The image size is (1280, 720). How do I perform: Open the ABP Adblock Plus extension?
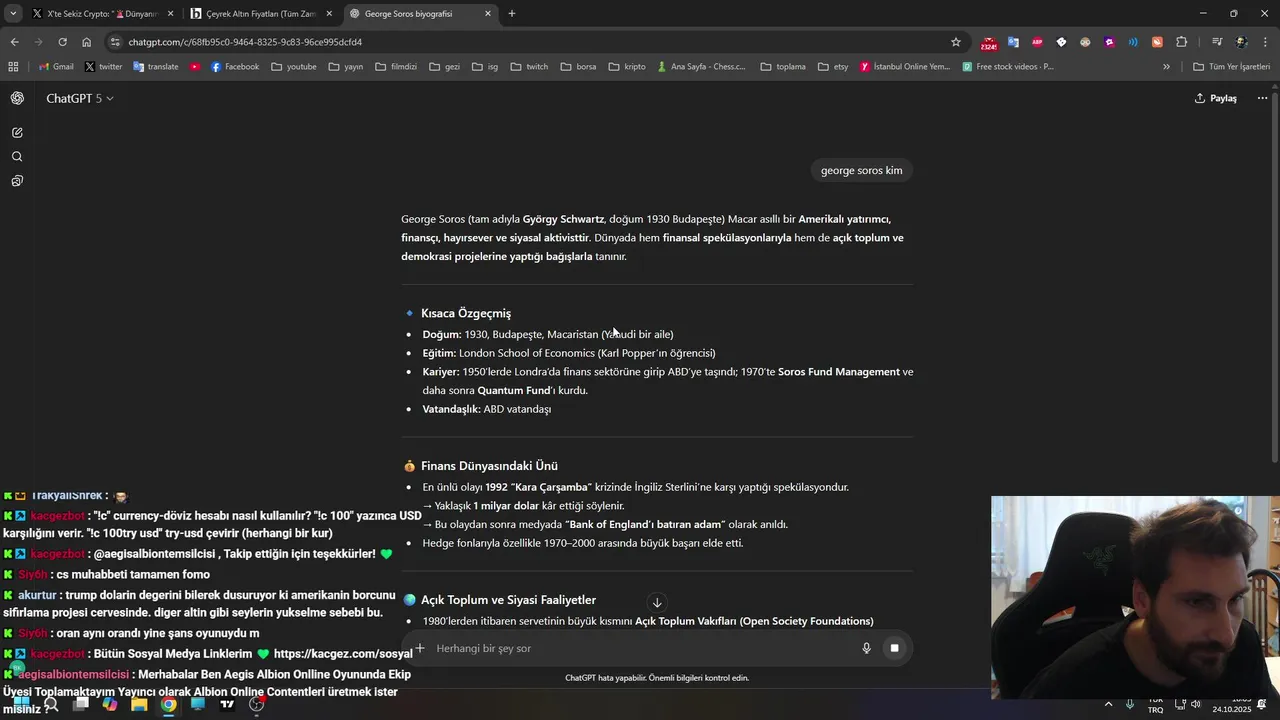pyautogui.click(x=1037, y=42)
